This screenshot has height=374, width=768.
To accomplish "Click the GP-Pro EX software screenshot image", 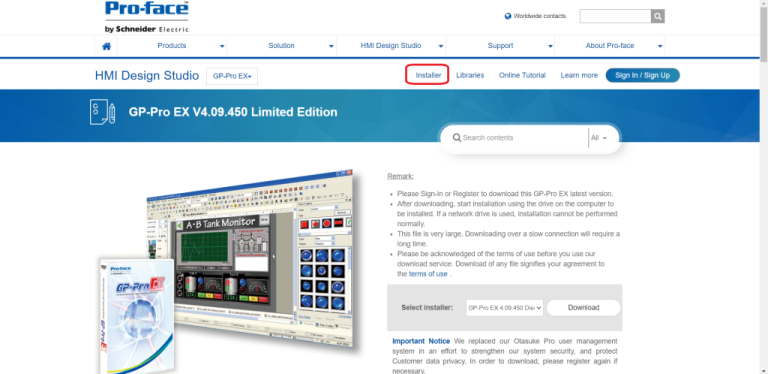I will click(251, 258).
